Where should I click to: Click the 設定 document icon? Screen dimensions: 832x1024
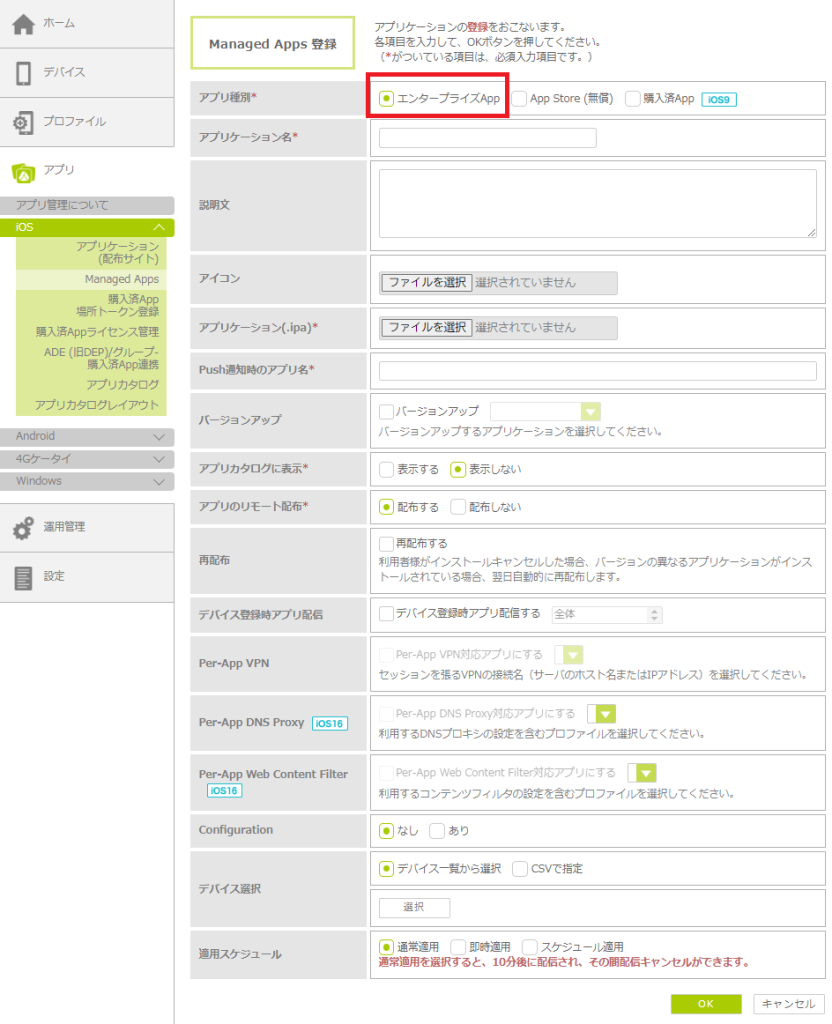pyautogui.click(x=23, y=577)
